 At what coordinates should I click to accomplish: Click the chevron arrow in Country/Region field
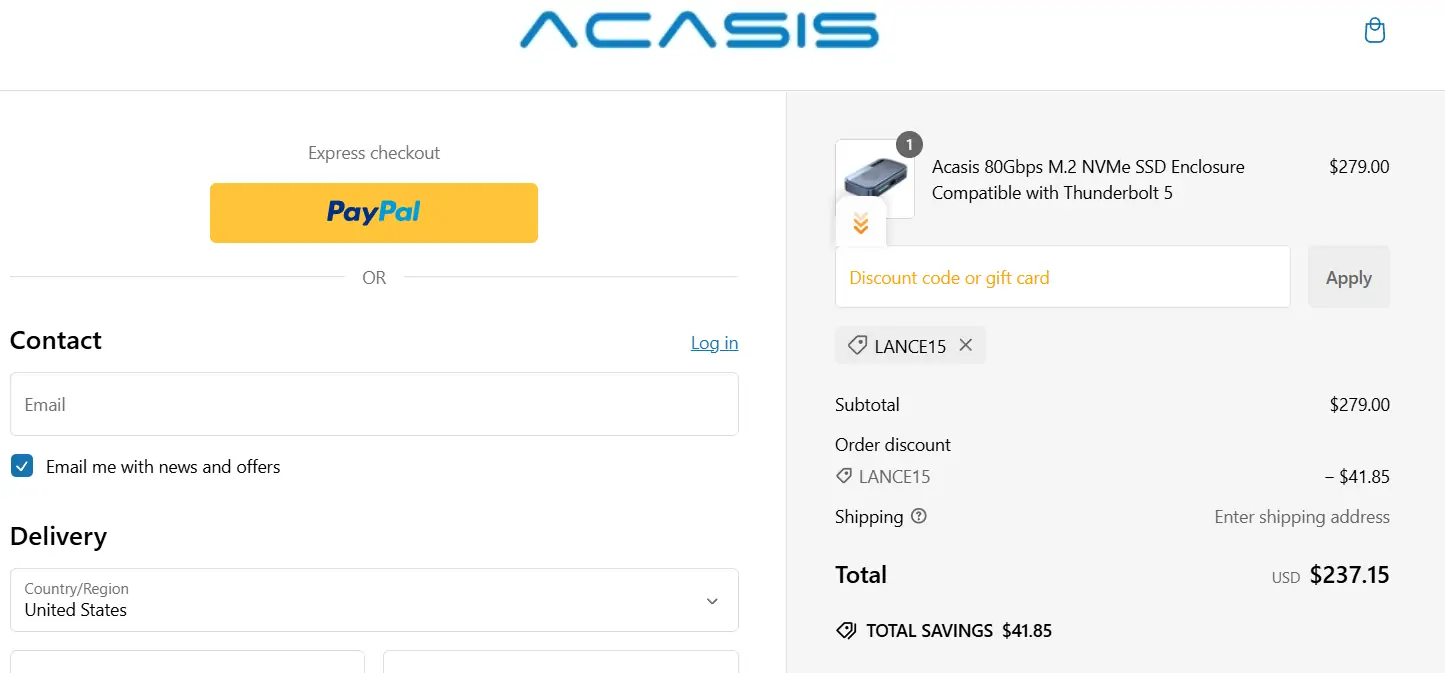(x=712, y=601)
